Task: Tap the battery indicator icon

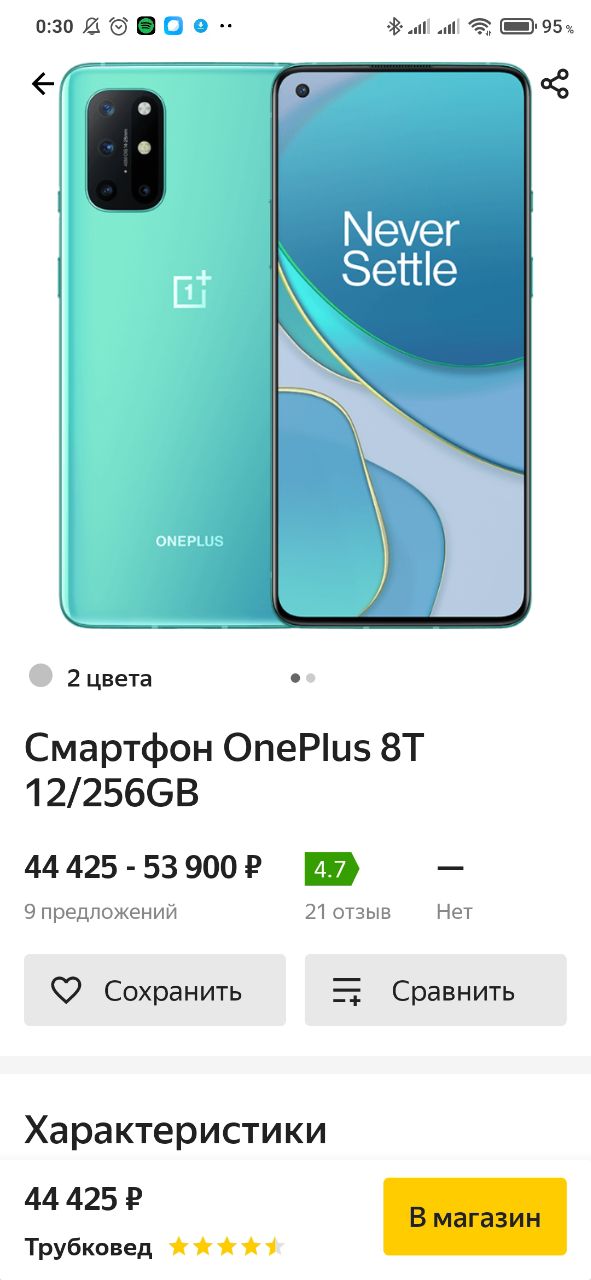Action: click(x=517, y=27)
